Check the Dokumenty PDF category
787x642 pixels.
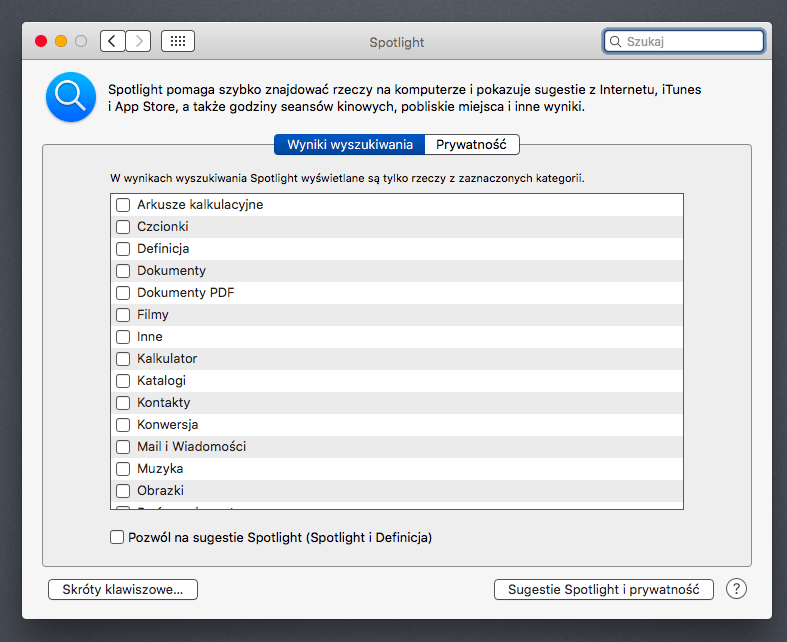[x=123, y=293]
